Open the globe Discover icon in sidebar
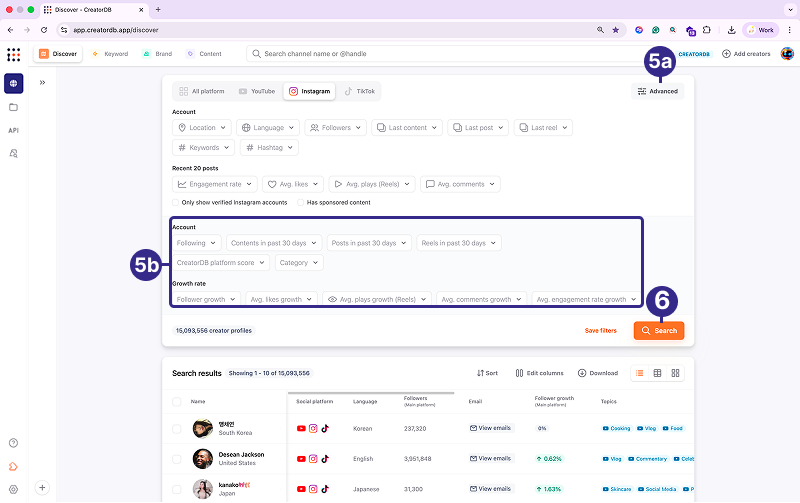The width and height of the screenshot is (800, 503). coord(14,84)
